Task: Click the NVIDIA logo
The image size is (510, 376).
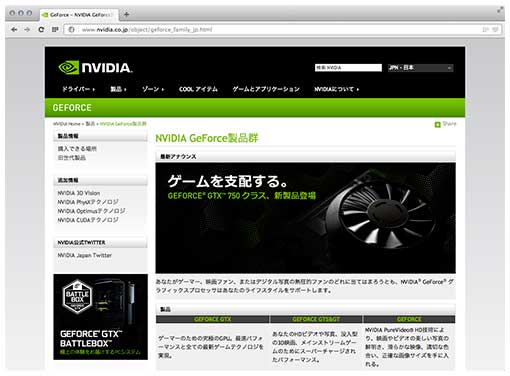Action: pos(95,68)
